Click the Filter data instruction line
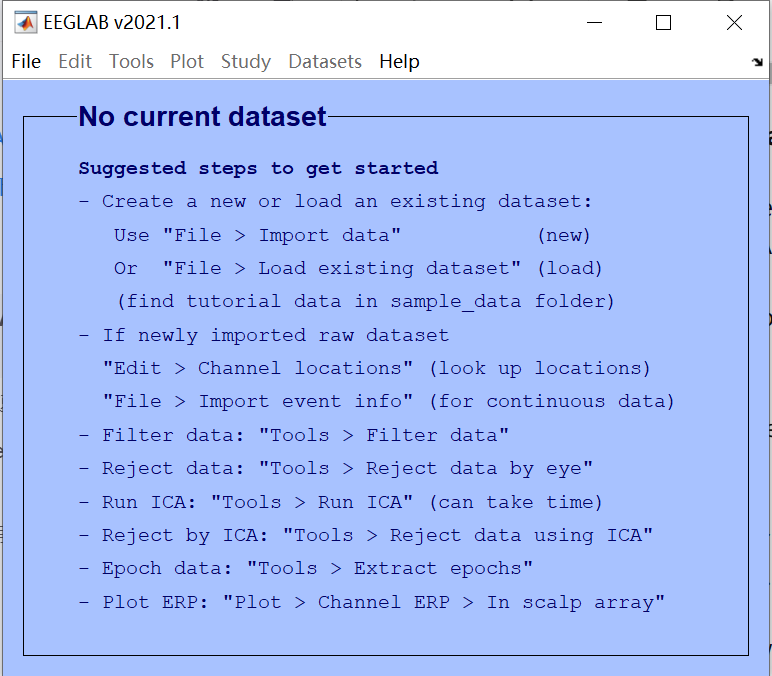 [293, 435]
